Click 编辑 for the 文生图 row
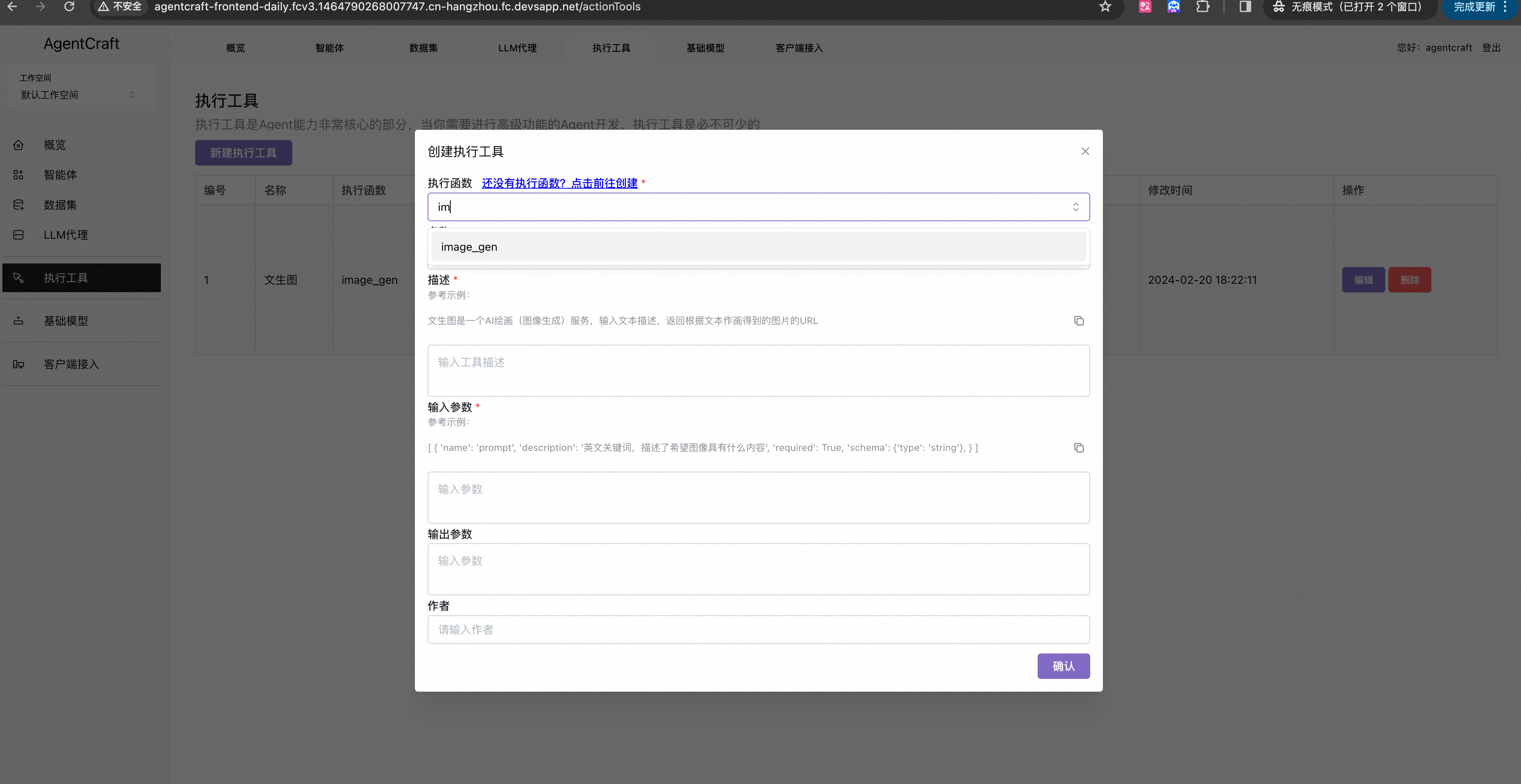This screenshot has width=1521, height=784. pos(1363,280)
